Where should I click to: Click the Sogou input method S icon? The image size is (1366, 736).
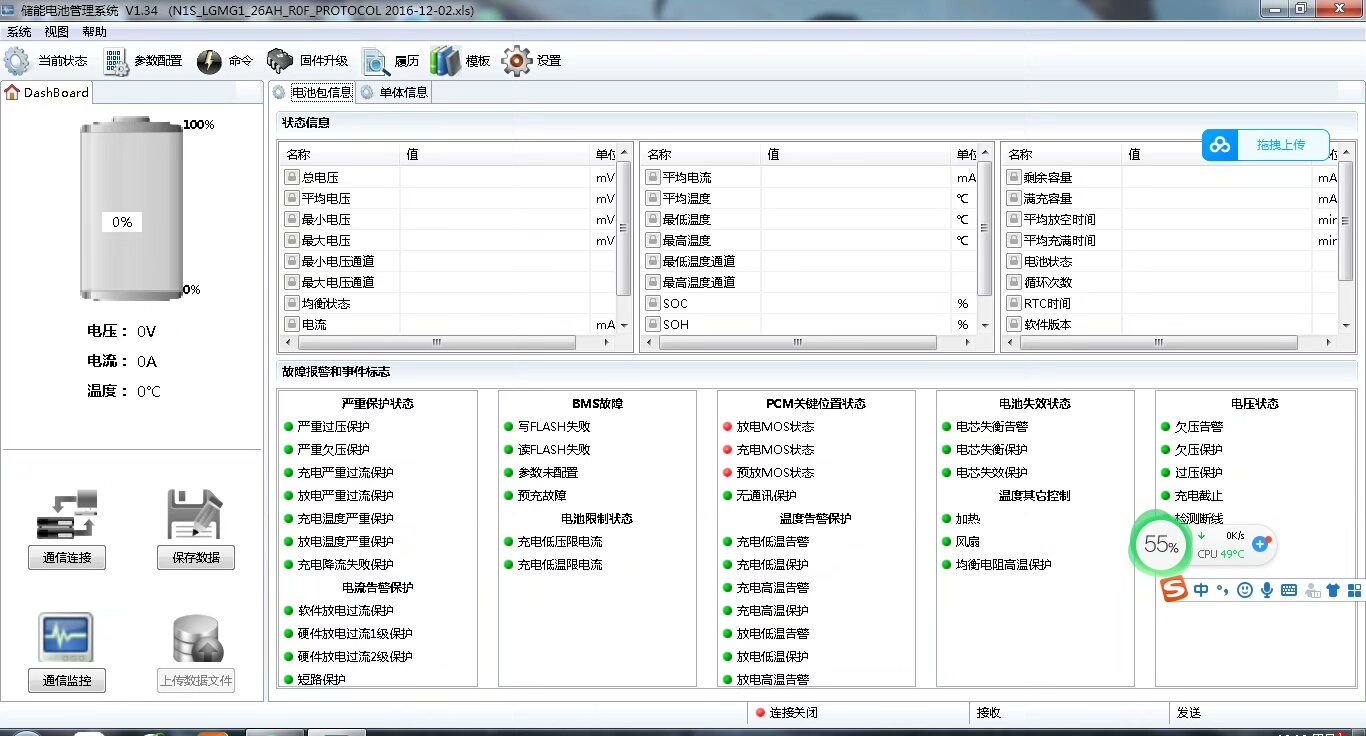(x=1173, y=590)
